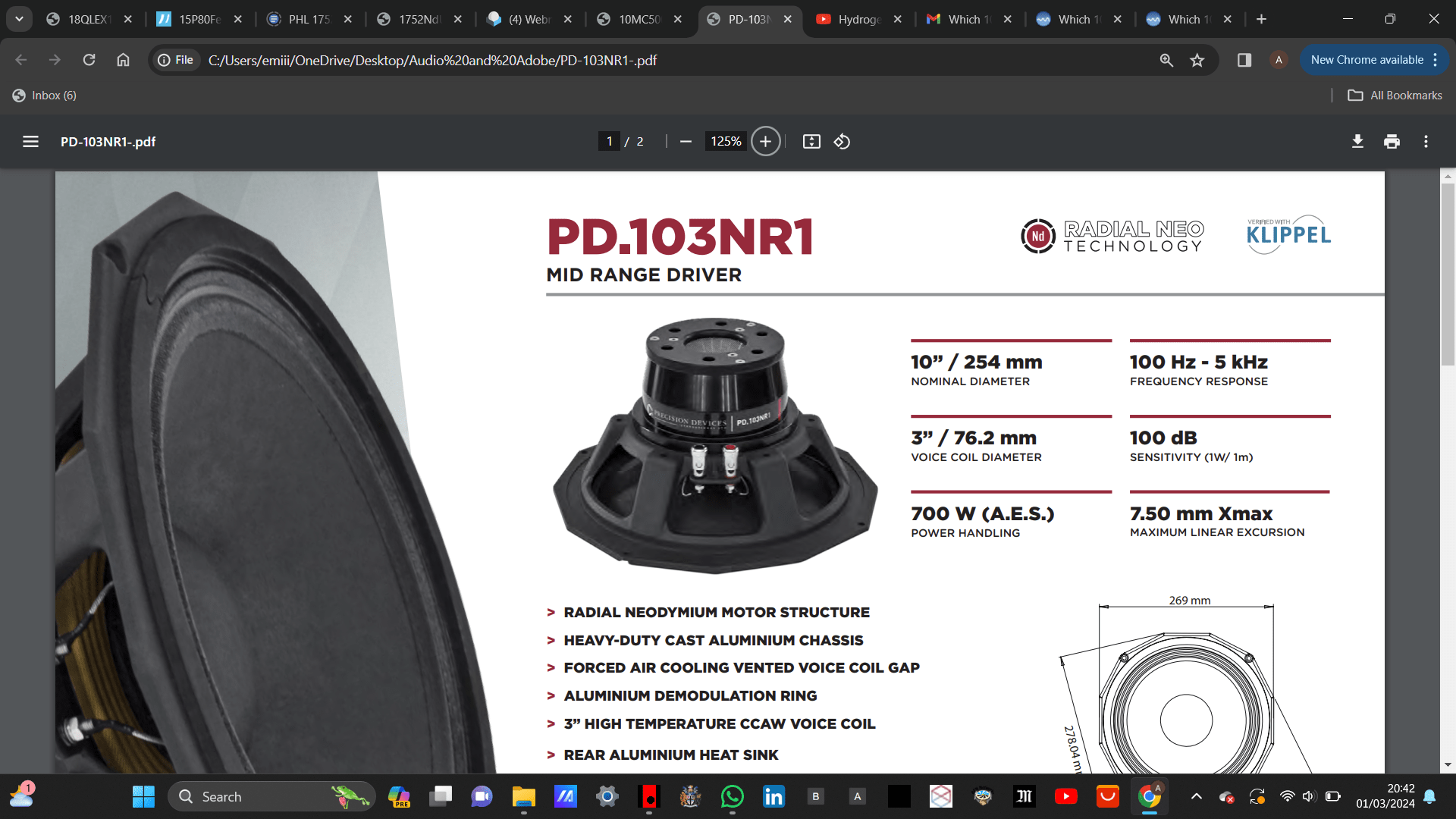1456x819 pixels.
Task: Click the OneDrive sync tray icon
Action: pos(1225,796)
